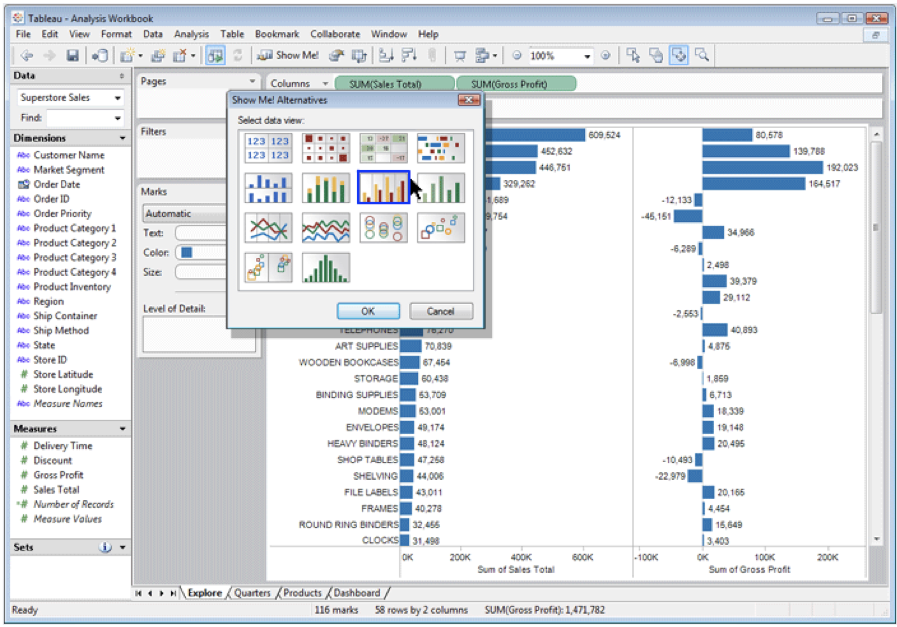The image size is (897, 627).
Task: Select the text tables data view
Action: 268,148
